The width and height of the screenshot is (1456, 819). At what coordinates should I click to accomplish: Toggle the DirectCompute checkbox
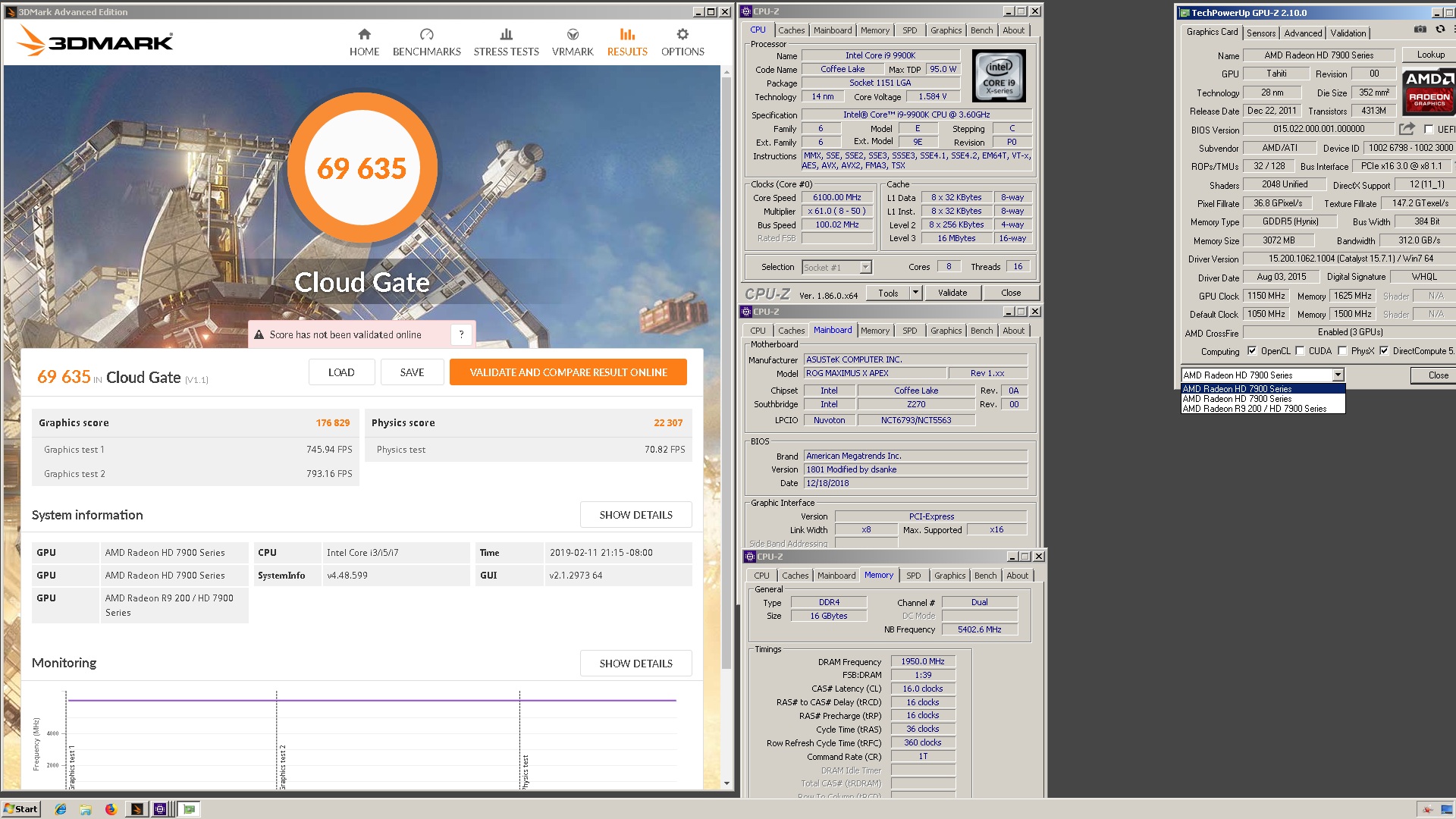(1384, 351)
